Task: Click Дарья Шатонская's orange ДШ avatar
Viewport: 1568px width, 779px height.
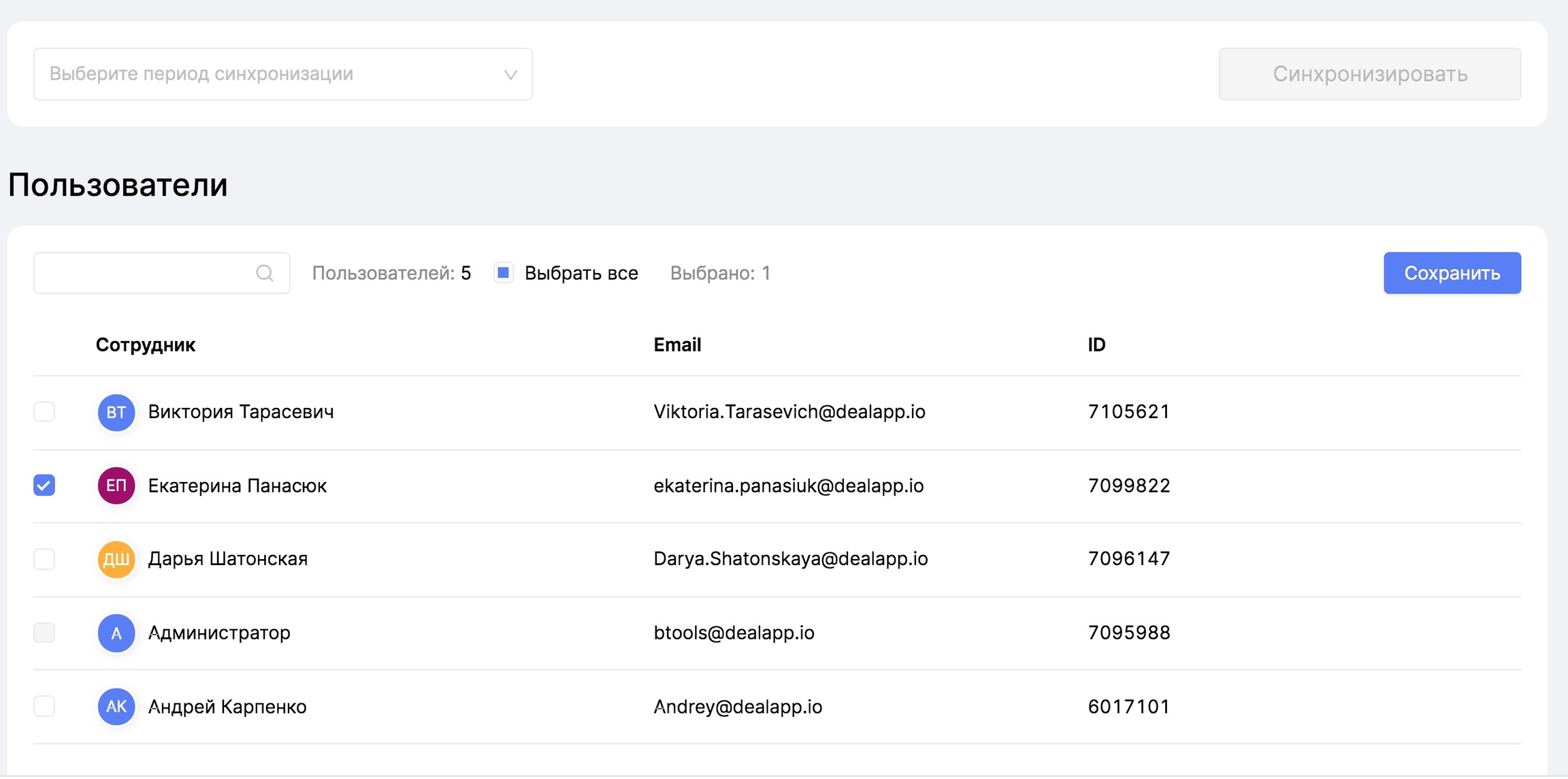Action: (116, 559)
